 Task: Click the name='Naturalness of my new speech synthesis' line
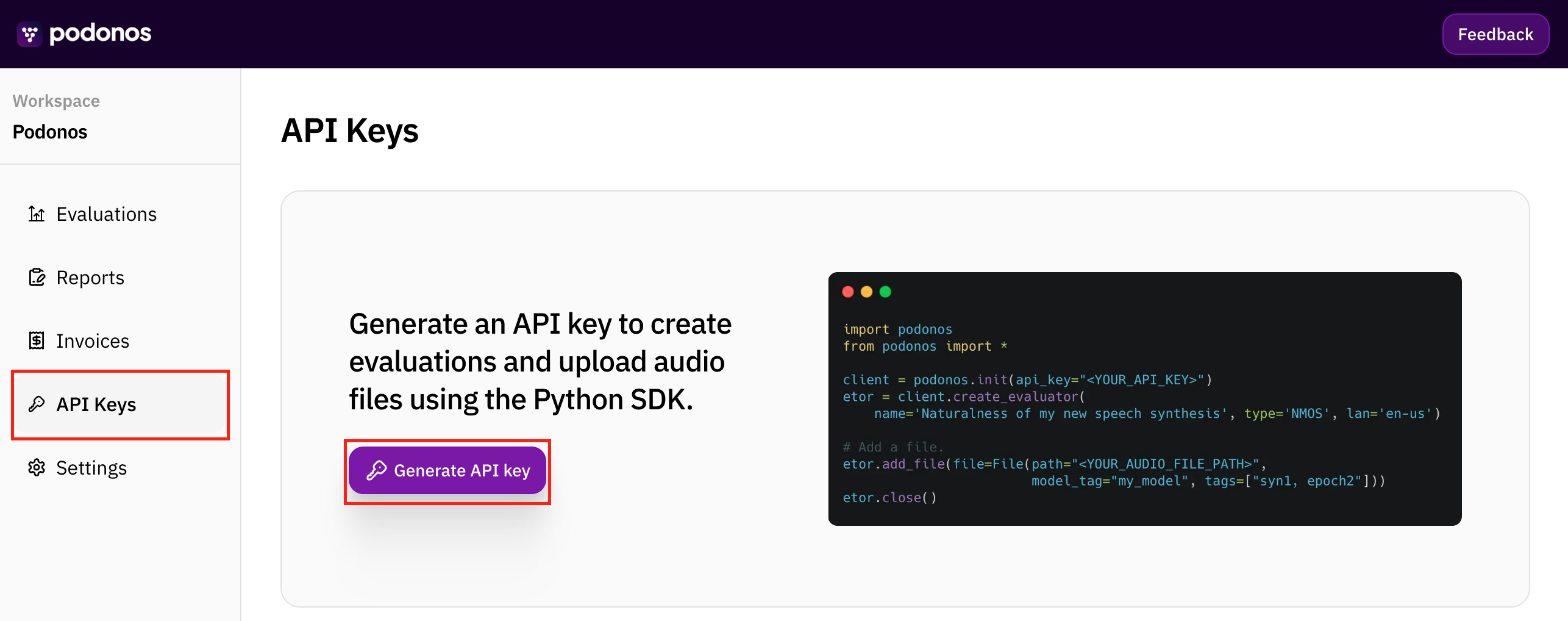[x=1157, y=414]
